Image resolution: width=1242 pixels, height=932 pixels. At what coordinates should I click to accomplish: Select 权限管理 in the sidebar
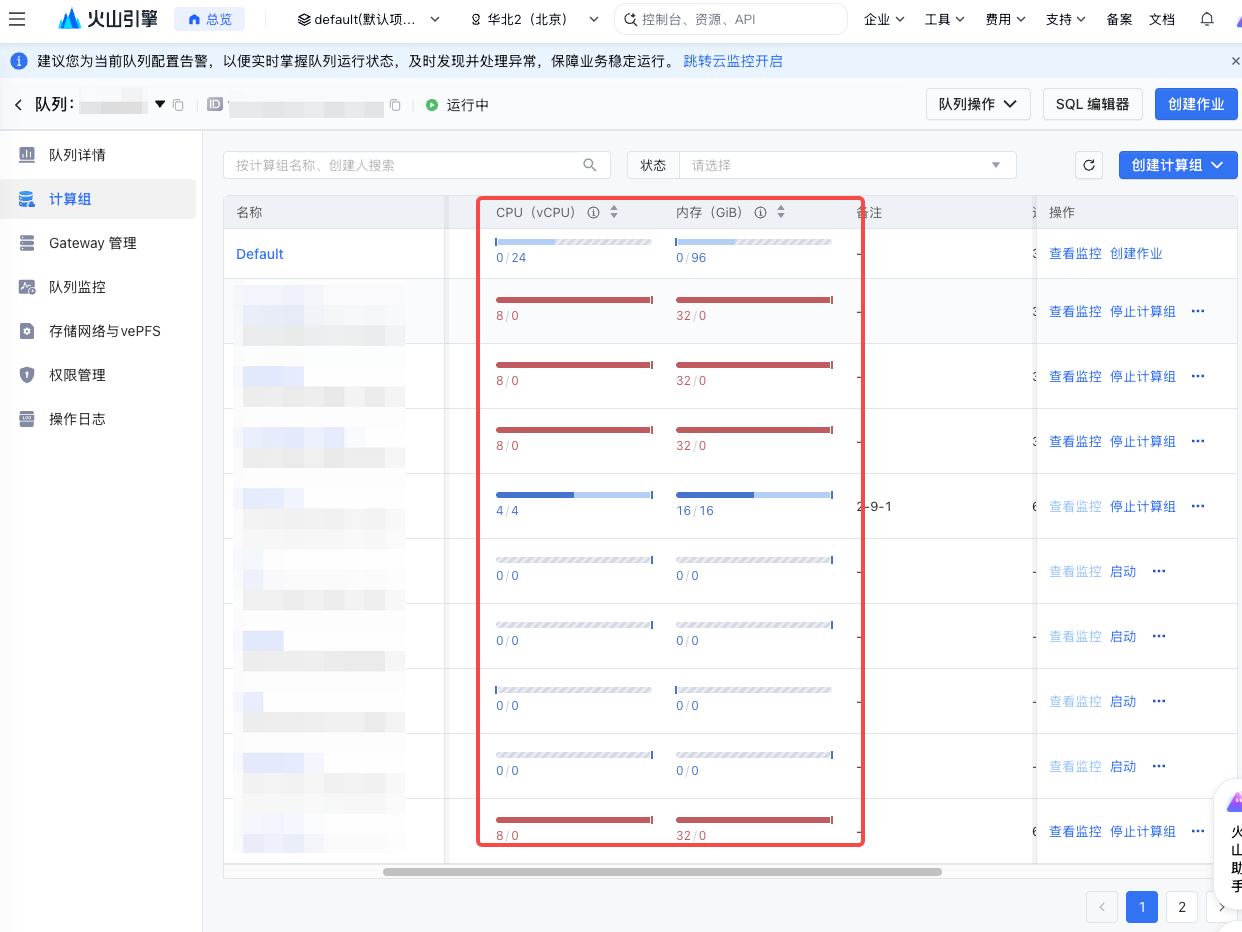(x=99, y=375)
